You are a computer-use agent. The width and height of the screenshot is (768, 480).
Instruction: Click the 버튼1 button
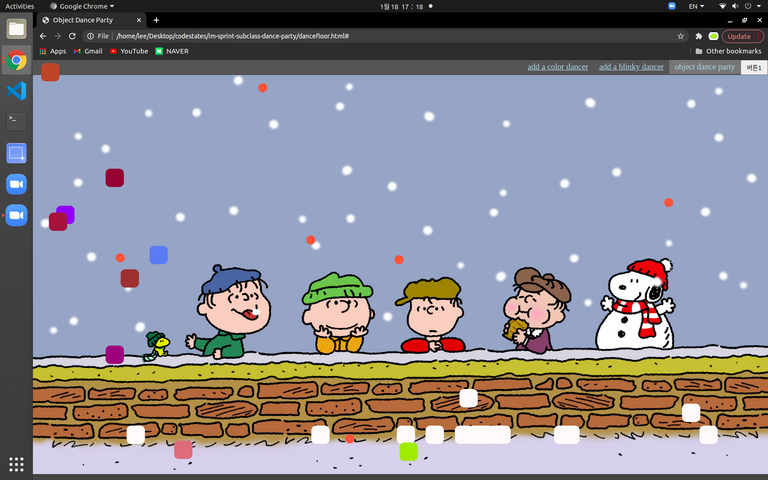[x=754, y=68]
